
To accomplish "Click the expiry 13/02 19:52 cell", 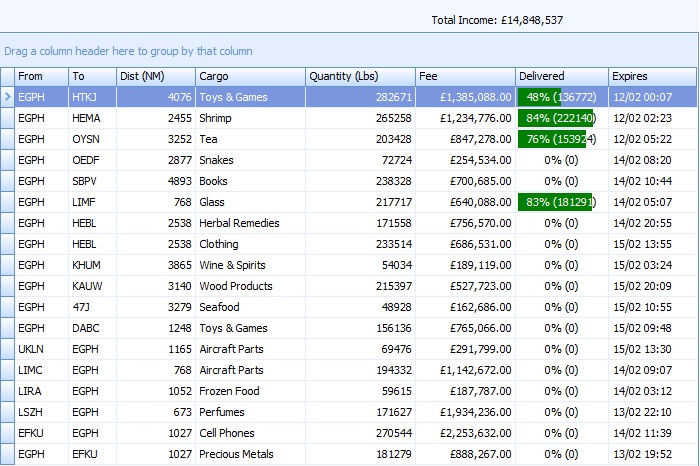I will click(652, 454).
